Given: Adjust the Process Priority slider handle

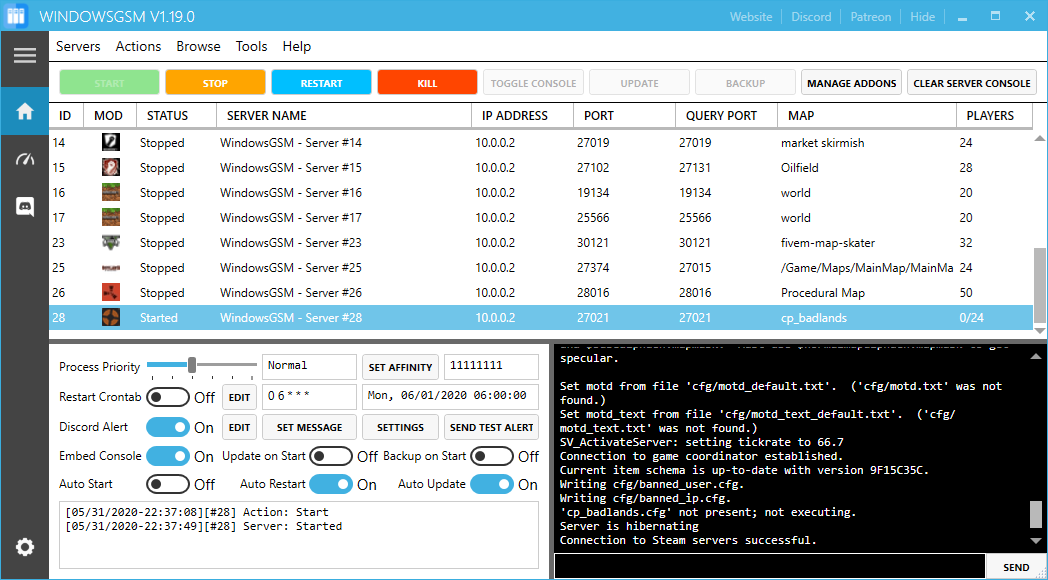Looking at the screenshot, I should click(192, 365).
